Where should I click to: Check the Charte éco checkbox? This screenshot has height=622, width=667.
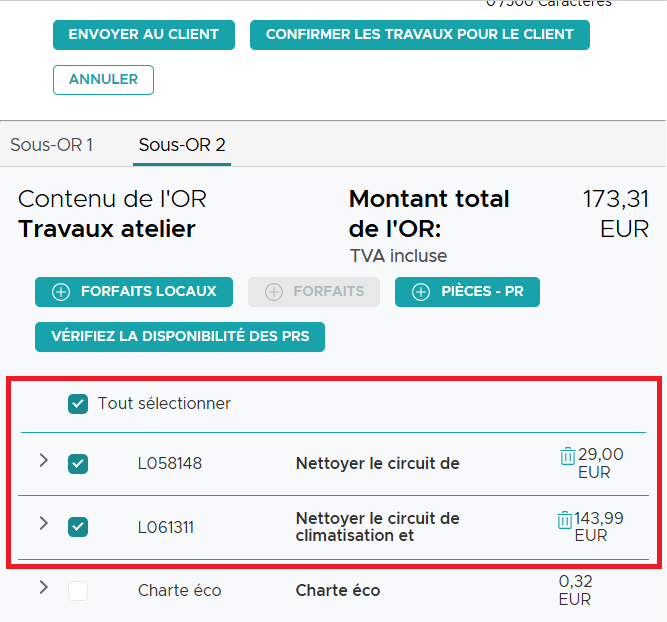pos(78,591)
